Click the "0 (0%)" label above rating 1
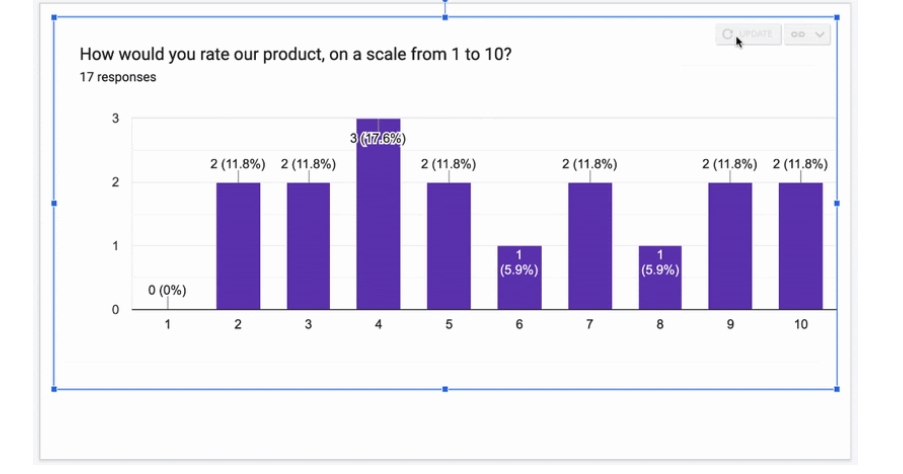The width and height of the screenshot is (903, 474). (x=167, y=290)
